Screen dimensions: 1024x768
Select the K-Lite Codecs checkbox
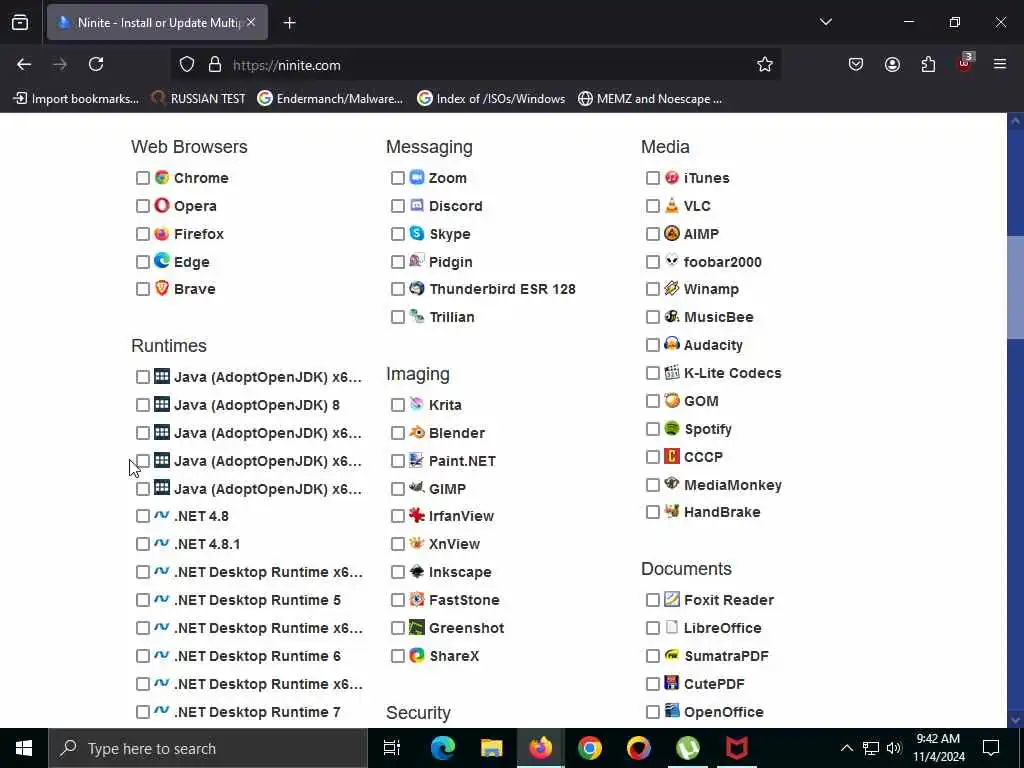tap(652, 373)
